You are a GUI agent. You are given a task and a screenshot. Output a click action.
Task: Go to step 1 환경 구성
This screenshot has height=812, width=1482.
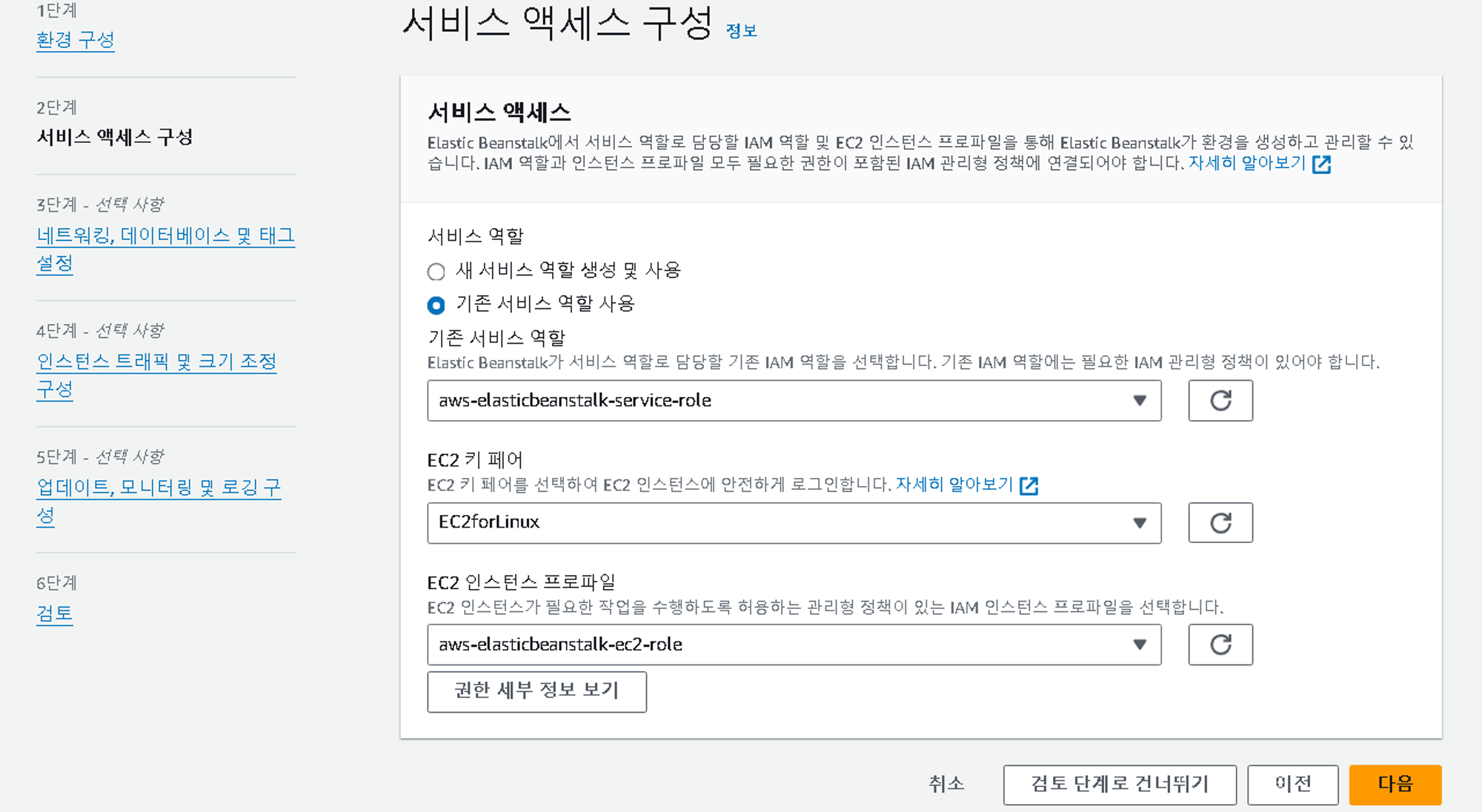tap(76, 40)
